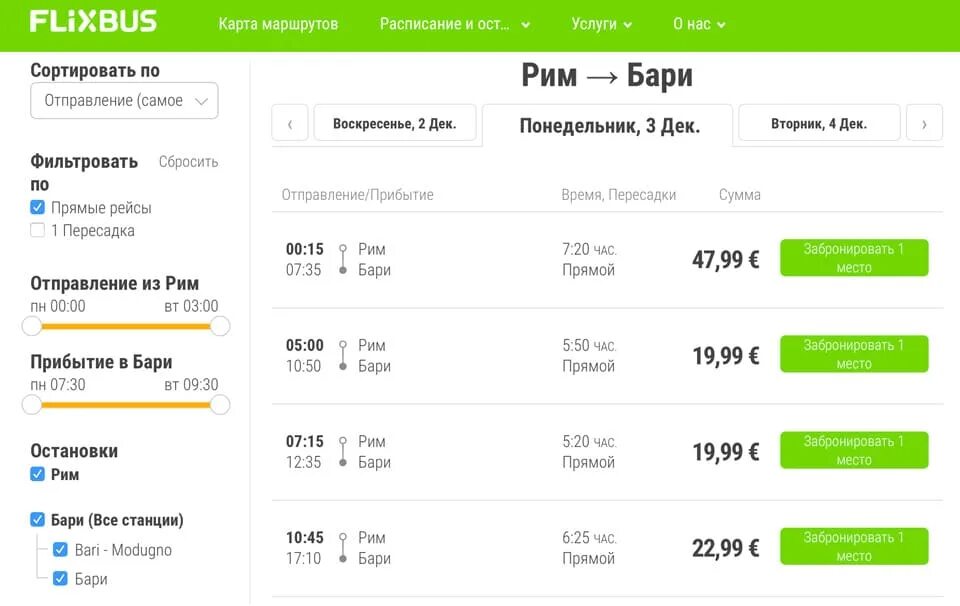
Task: Click route stops icon for 05:00 trip
Action: pyautogui.click(x=343, y=355)
